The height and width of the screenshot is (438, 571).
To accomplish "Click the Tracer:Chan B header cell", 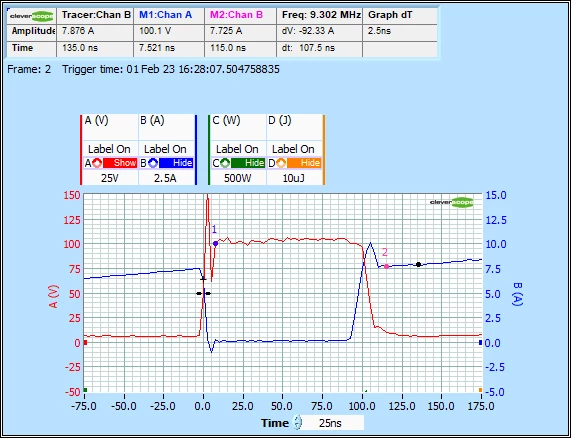I will click(x=95, y=16).
